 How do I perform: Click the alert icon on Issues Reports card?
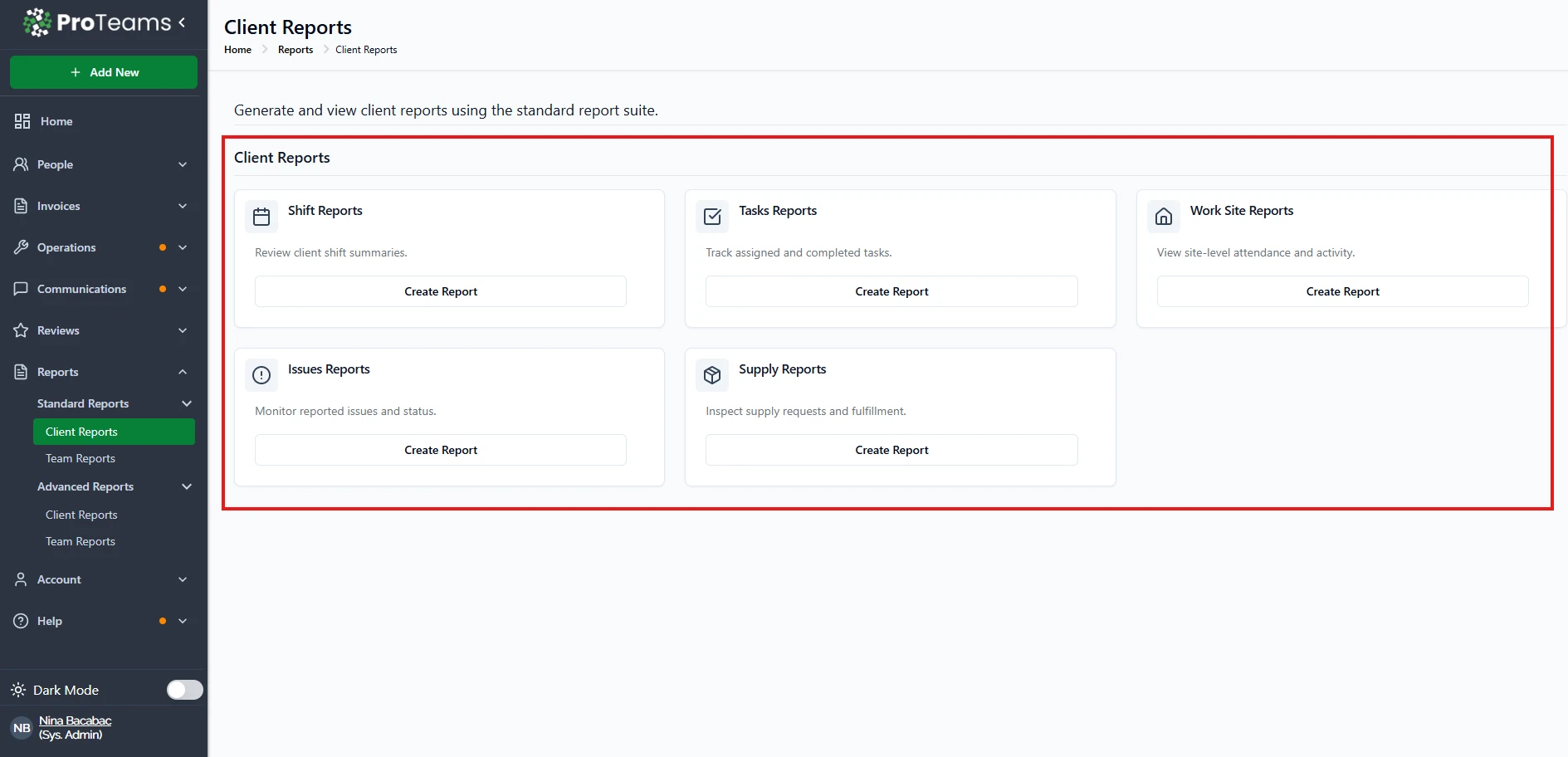tap(261, 376)
